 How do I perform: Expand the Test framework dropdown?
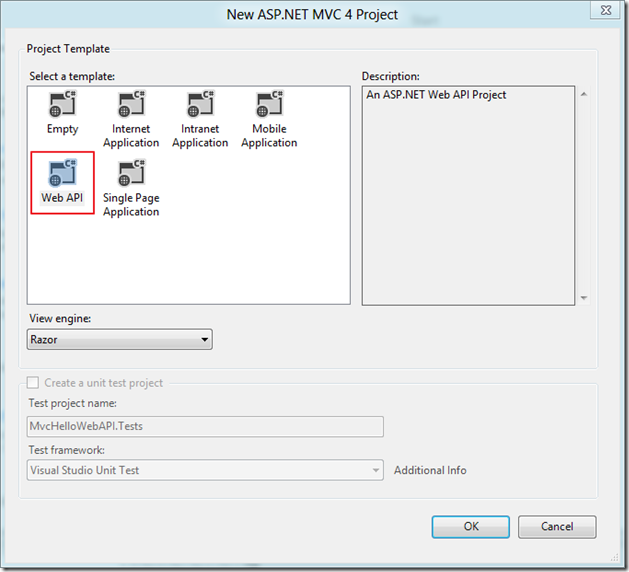pos(205,470)
